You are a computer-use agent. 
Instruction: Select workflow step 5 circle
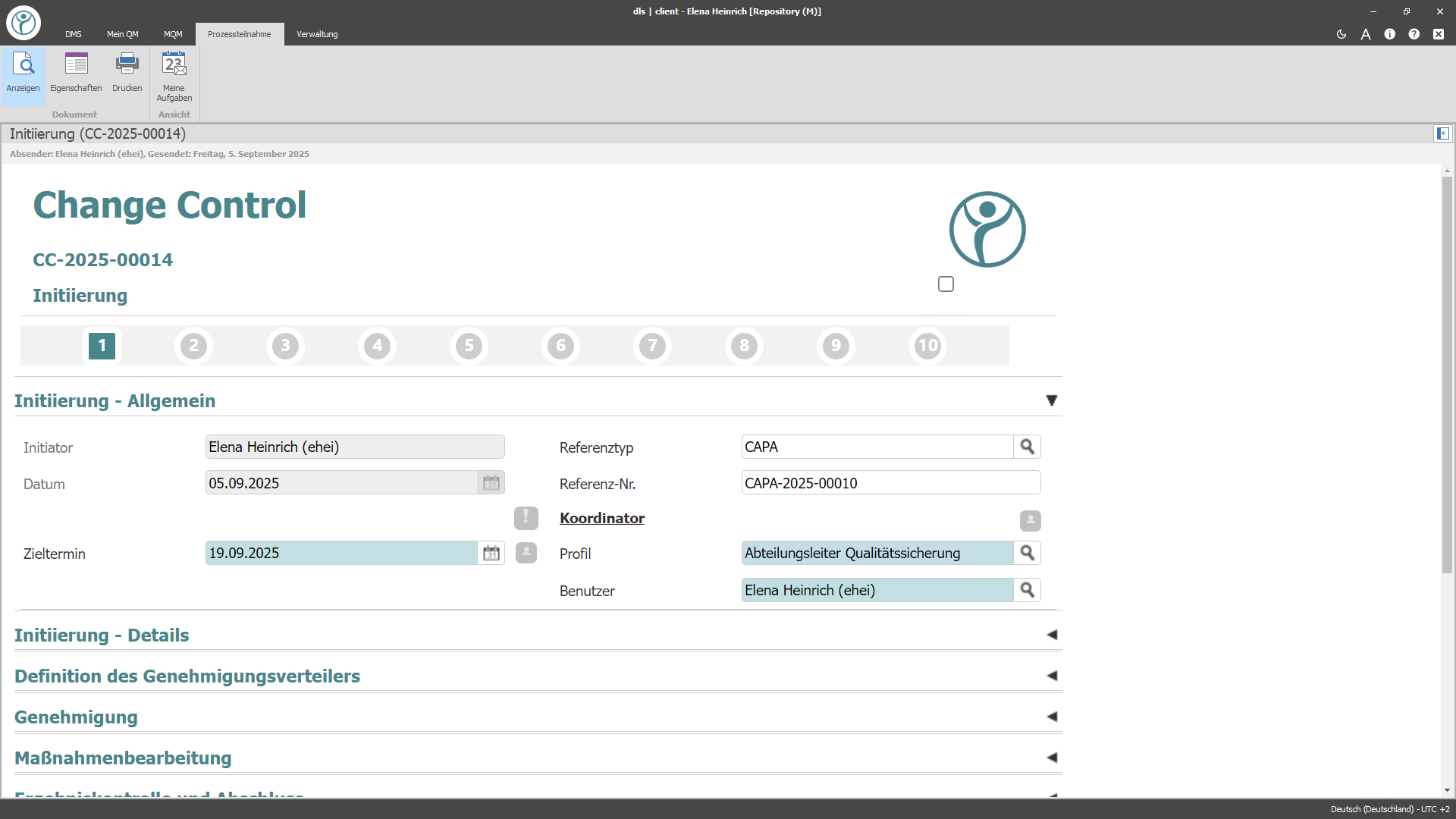pyautogui.click(x=469, y=346)
